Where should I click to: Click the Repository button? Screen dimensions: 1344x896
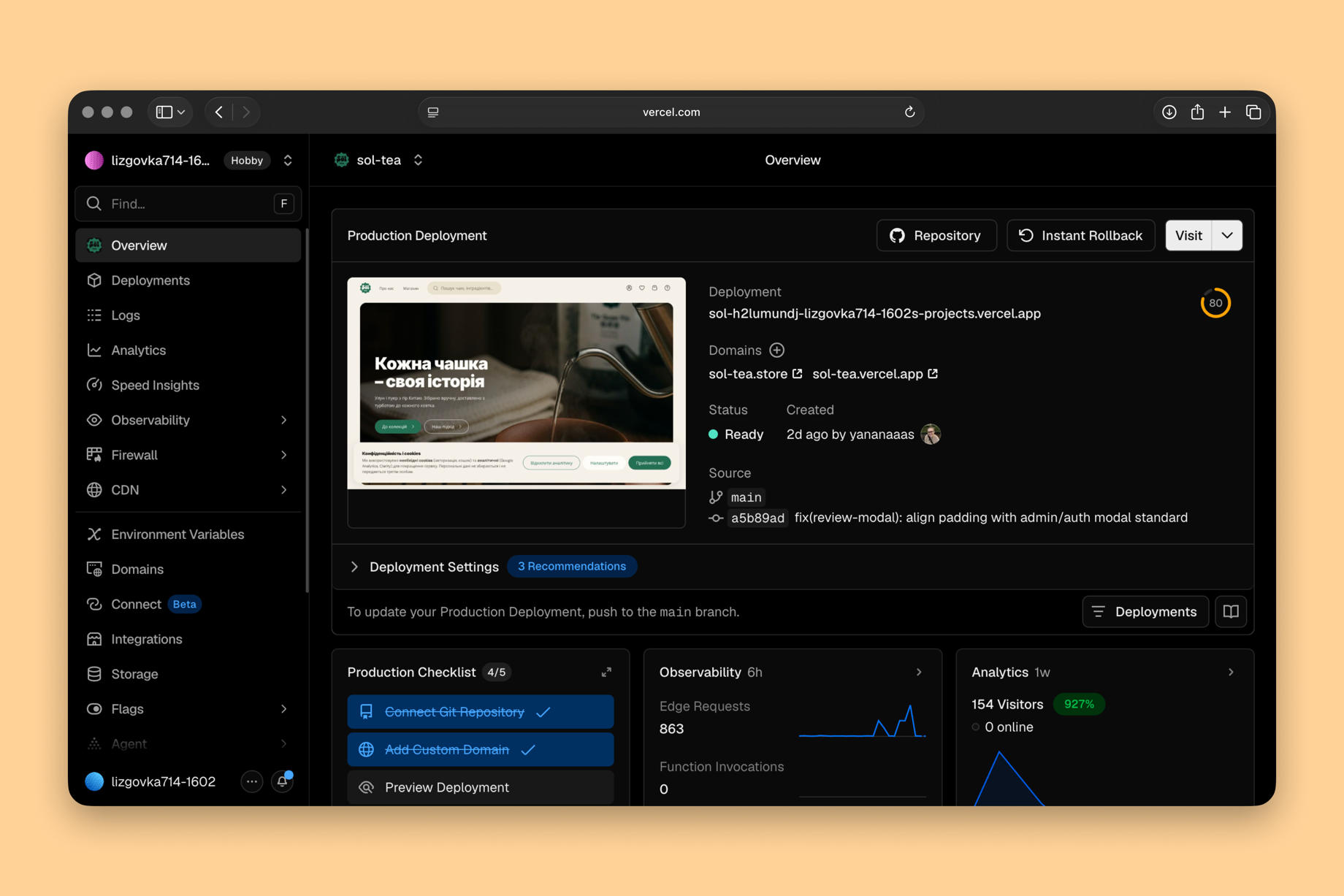click(936, 236)
